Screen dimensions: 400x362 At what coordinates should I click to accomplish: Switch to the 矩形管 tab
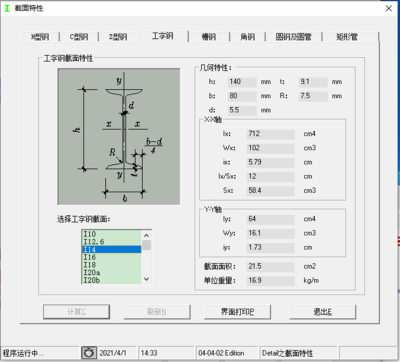tap(347, 37)
